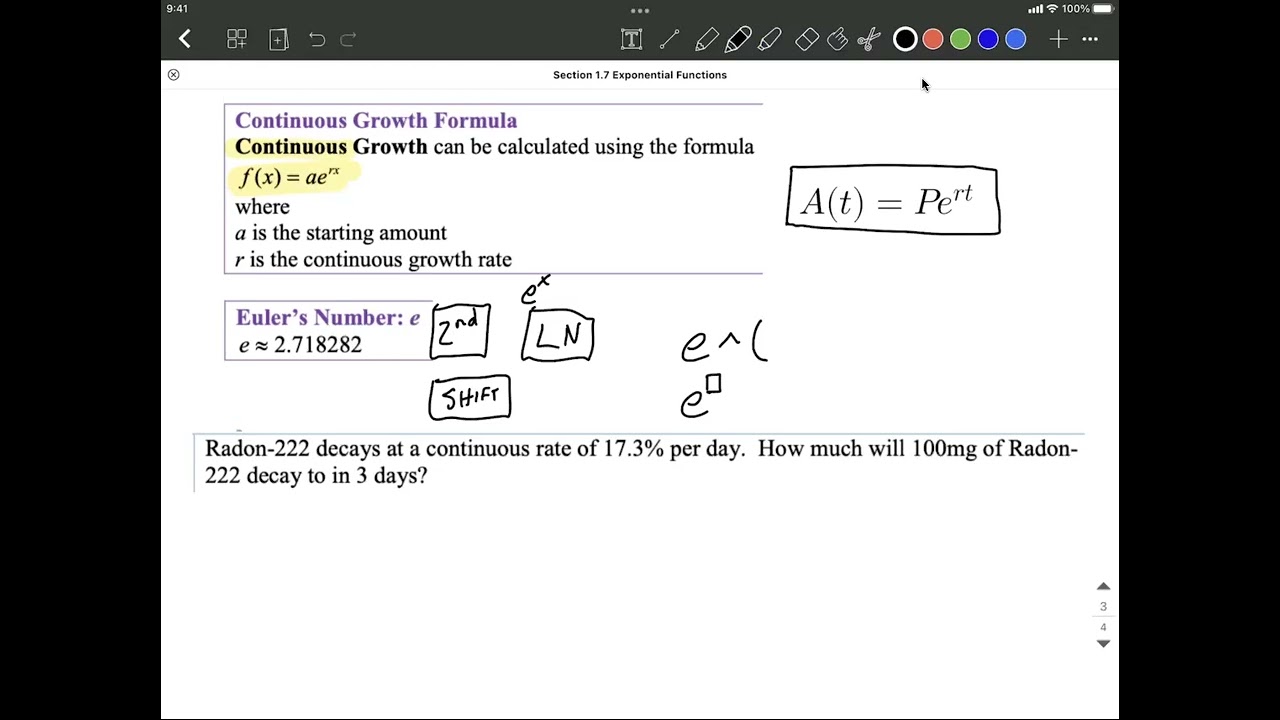Viewport: 1280px width, 720px height.
Task: Tap the Section 1.7 Exponential Functions title
Action: 640,75
